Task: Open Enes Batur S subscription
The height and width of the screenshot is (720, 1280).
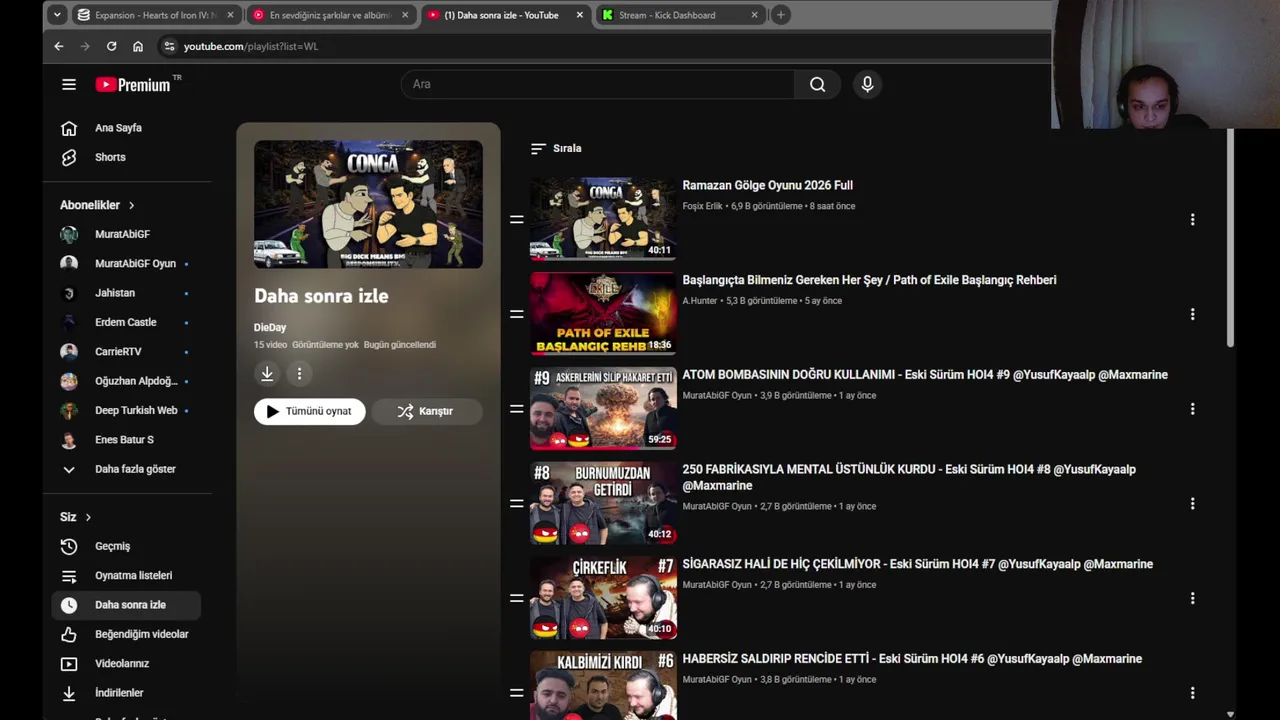Action: click(x=126, y=440)
